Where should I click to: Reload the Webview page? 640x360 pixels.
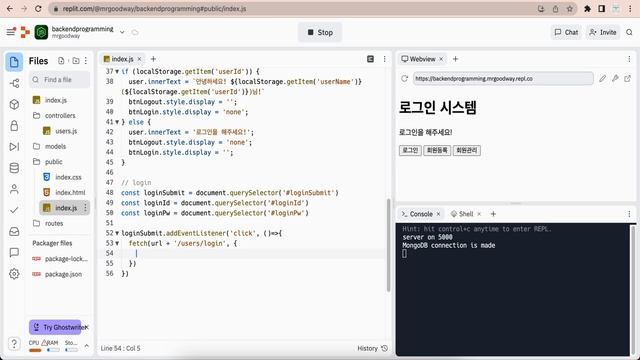[404, 78]
